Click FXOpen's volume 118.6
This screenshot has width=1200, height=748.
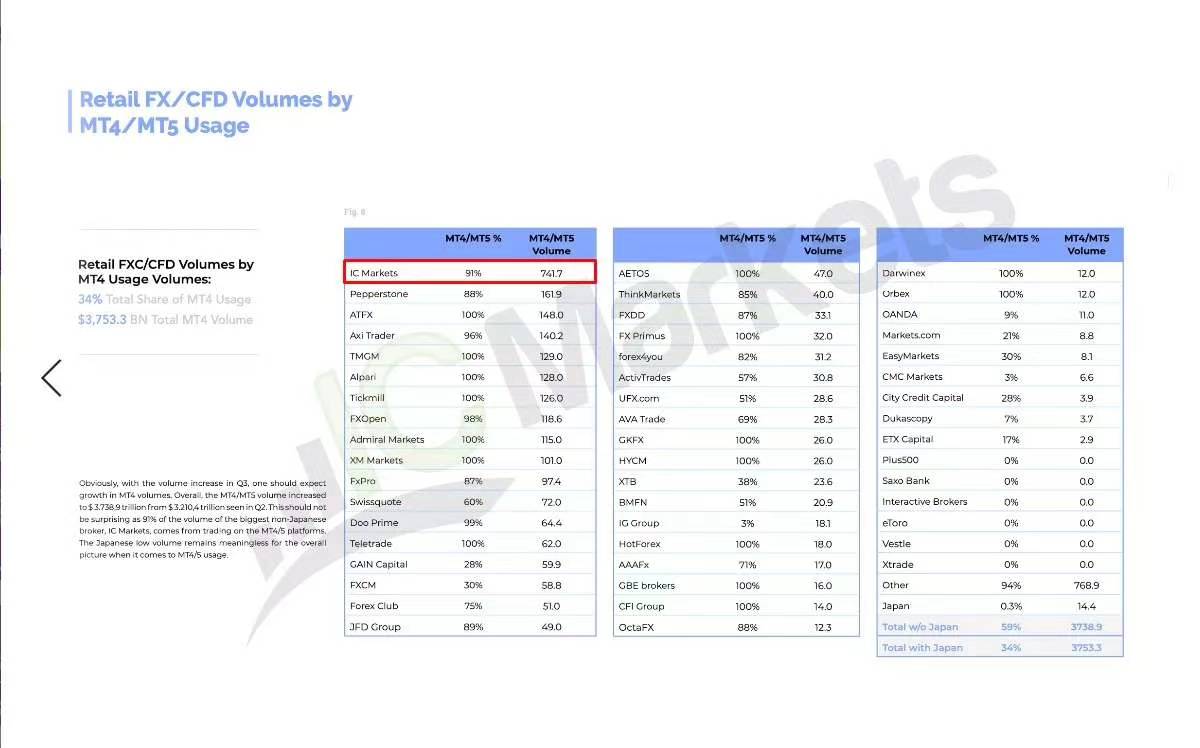pyautogui.click(x=551, y=419)
